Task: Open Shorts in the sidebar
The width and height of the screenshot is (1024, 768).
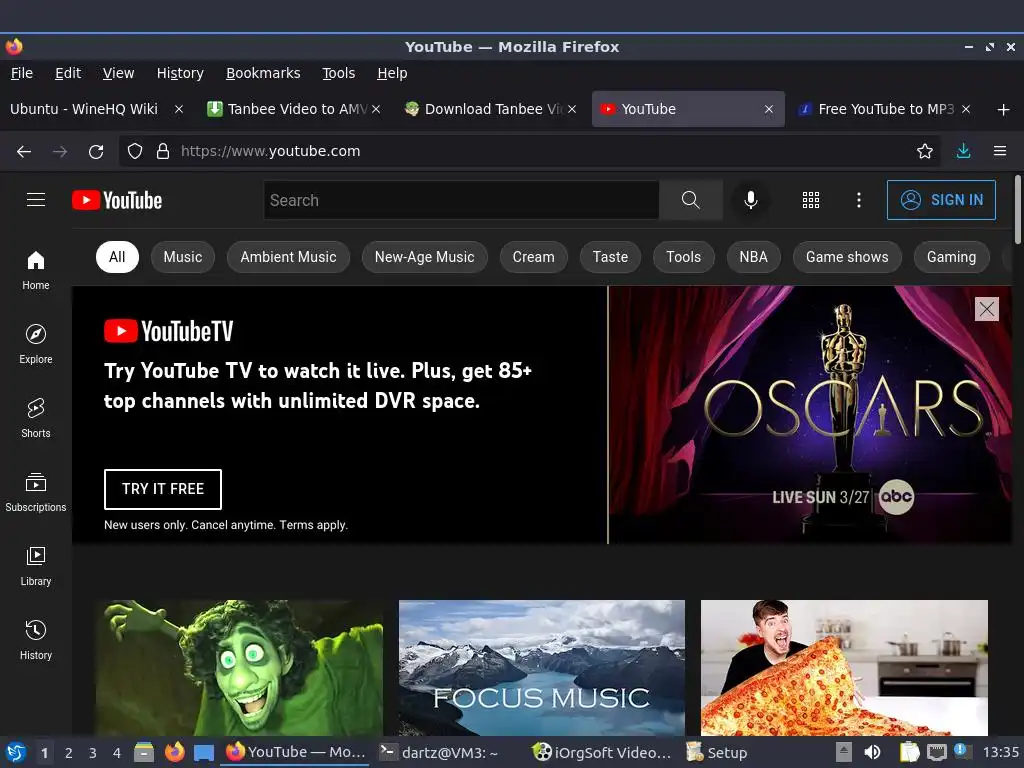Action: [x=36, y=417]
